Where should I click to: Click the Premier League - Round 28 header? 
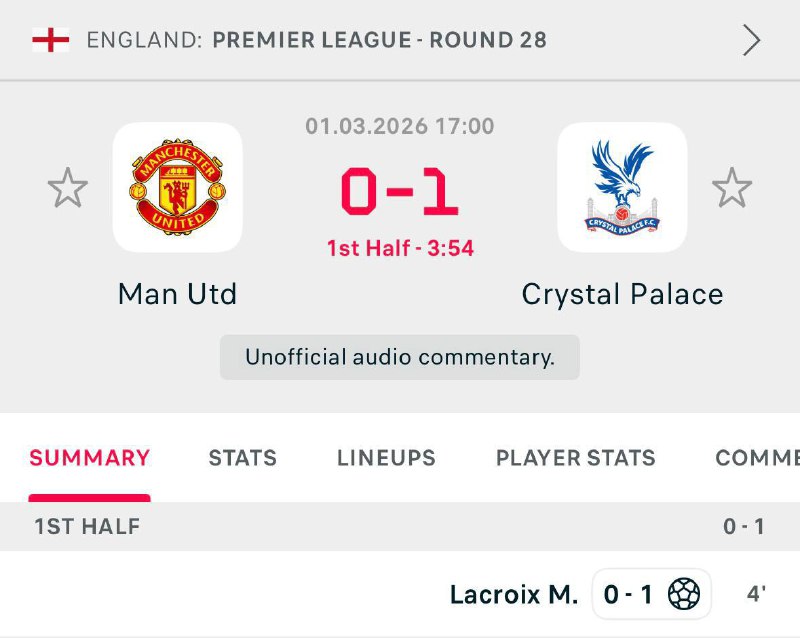(x=380, y=40)
